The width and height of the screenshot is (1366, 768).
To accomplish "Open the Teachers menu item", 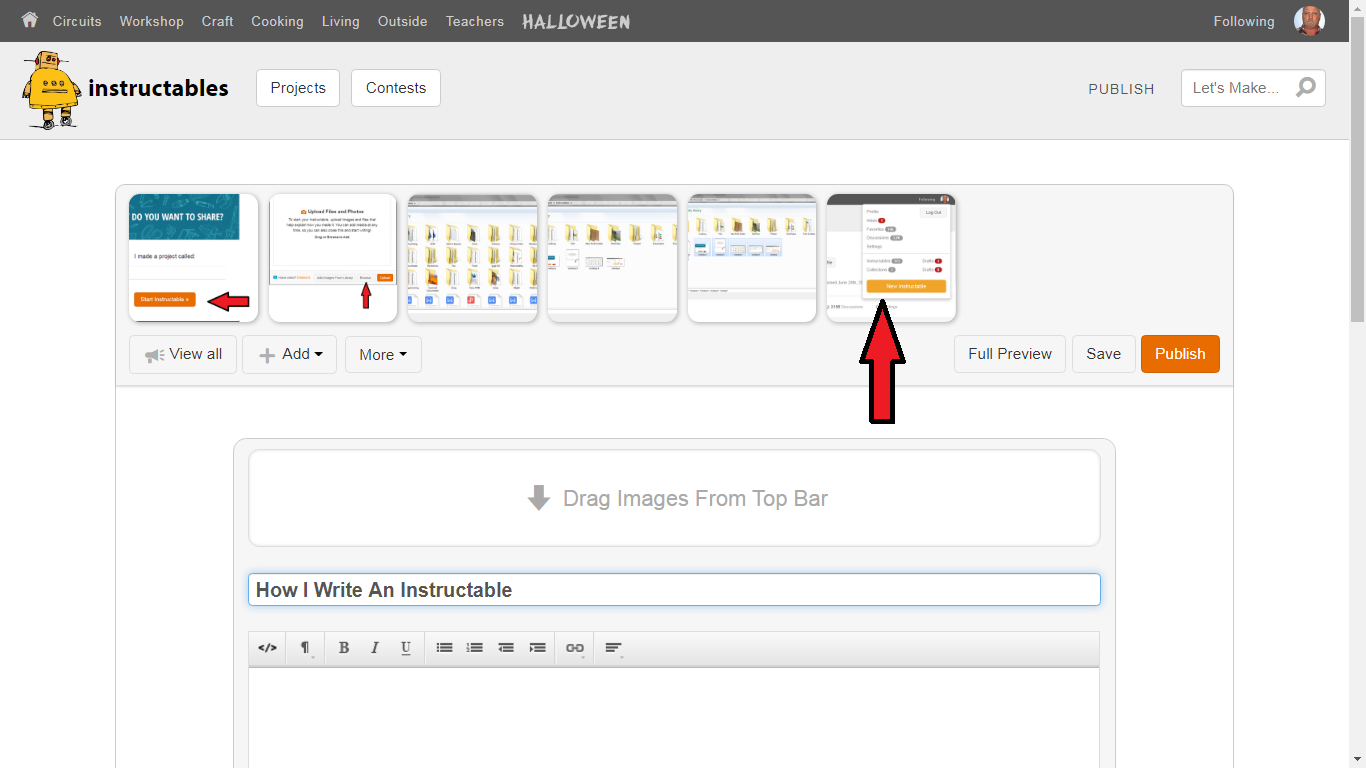I will (474, 21).
